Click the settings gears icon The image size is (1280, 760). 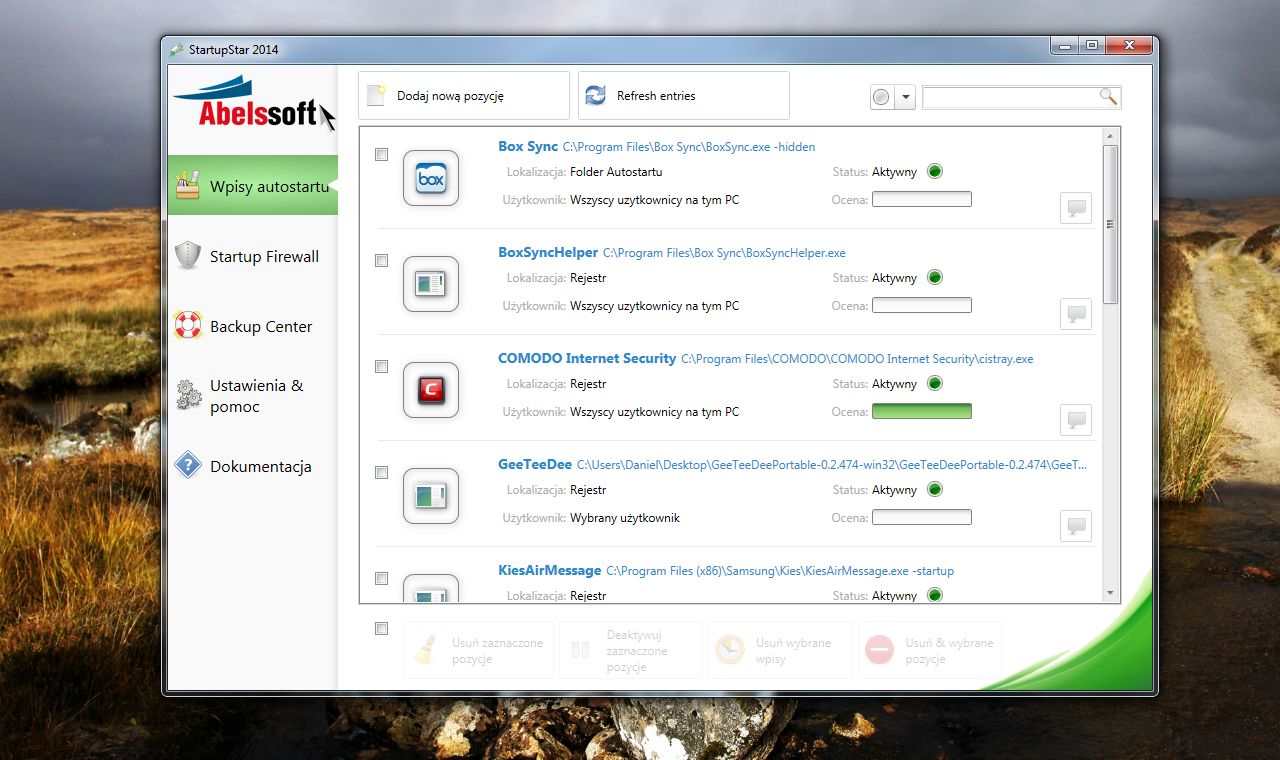coord(188,395)
